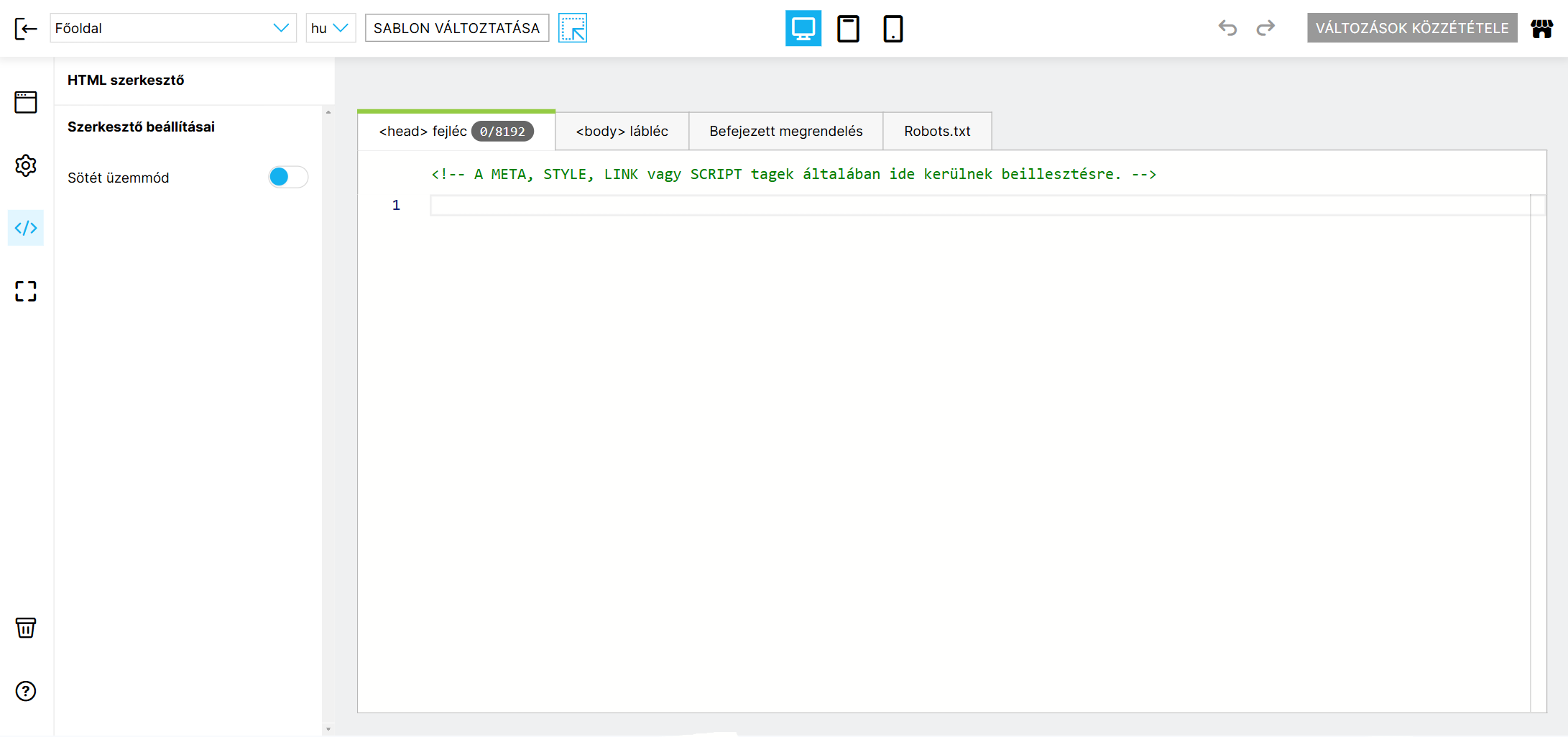Viewport: 1568px width, 737px height.
Task: Switch to desktop preview mode
Action: pos(803,29)
